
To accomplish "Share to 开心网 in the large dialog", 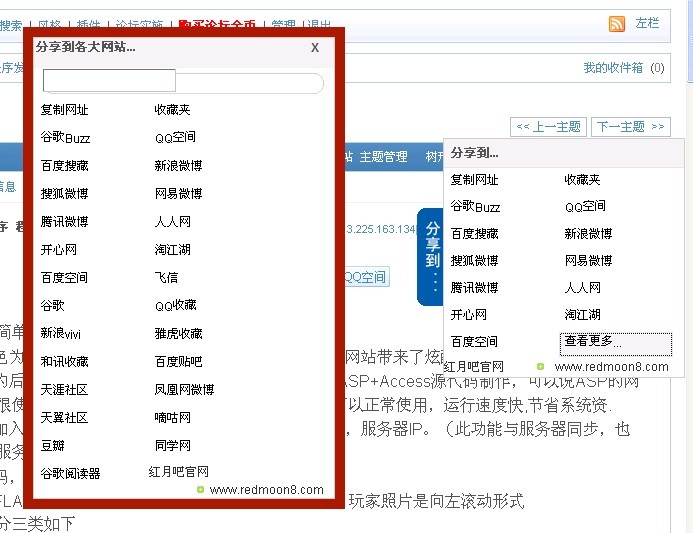I will [58, 250].
